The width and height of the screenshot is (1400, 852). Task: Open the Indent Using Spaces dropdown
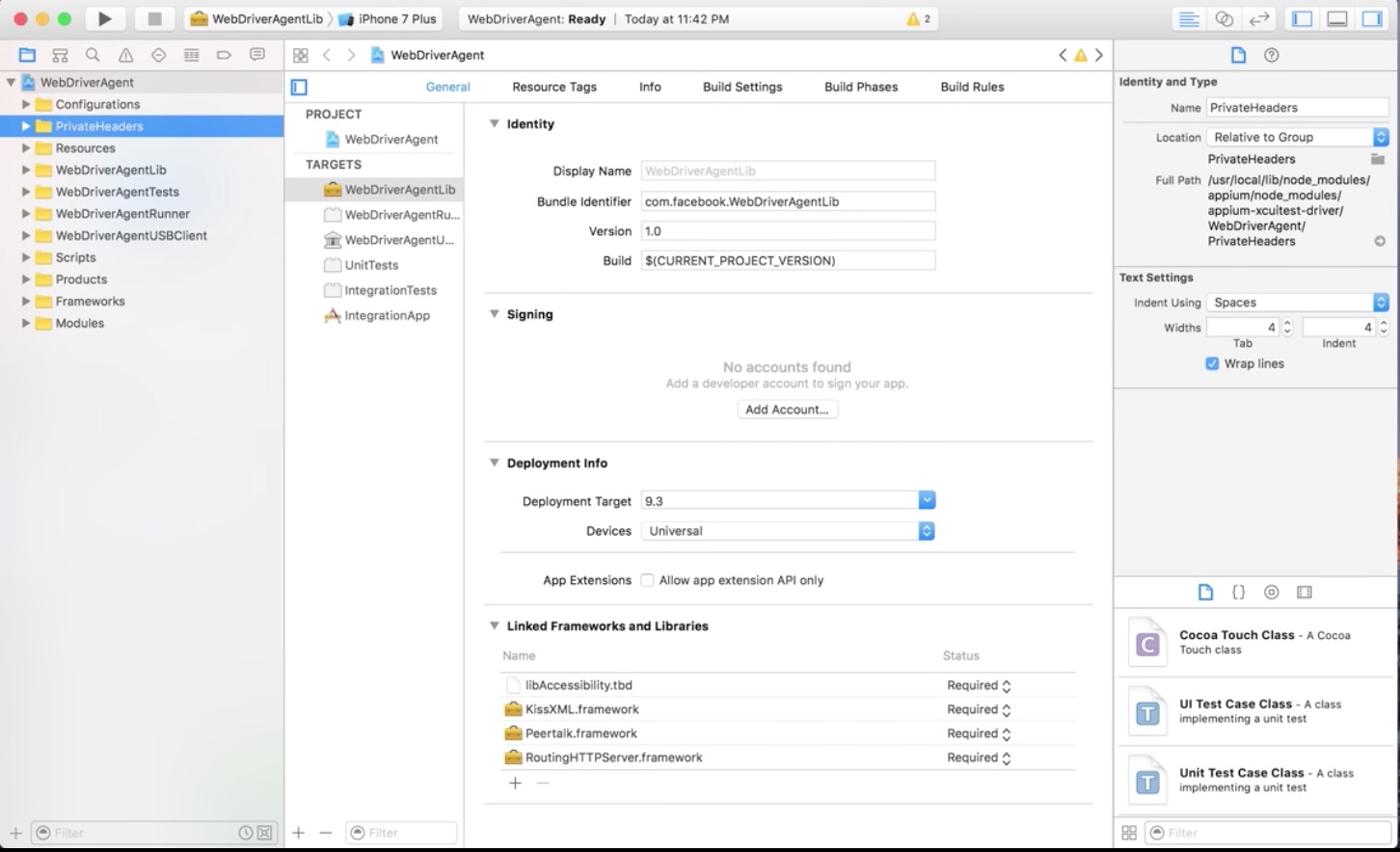(x=1298, y=303)
